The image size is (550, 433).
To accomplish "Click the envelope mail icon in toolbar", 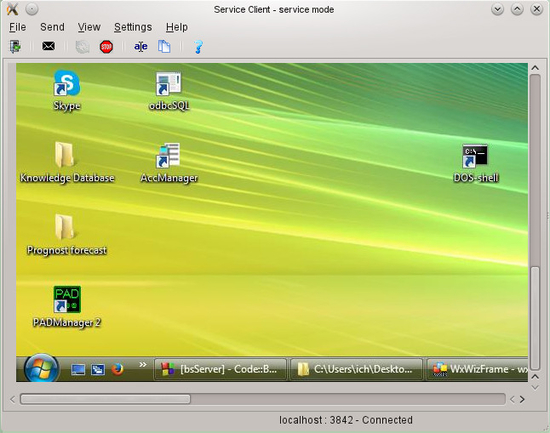I will 48,46.
